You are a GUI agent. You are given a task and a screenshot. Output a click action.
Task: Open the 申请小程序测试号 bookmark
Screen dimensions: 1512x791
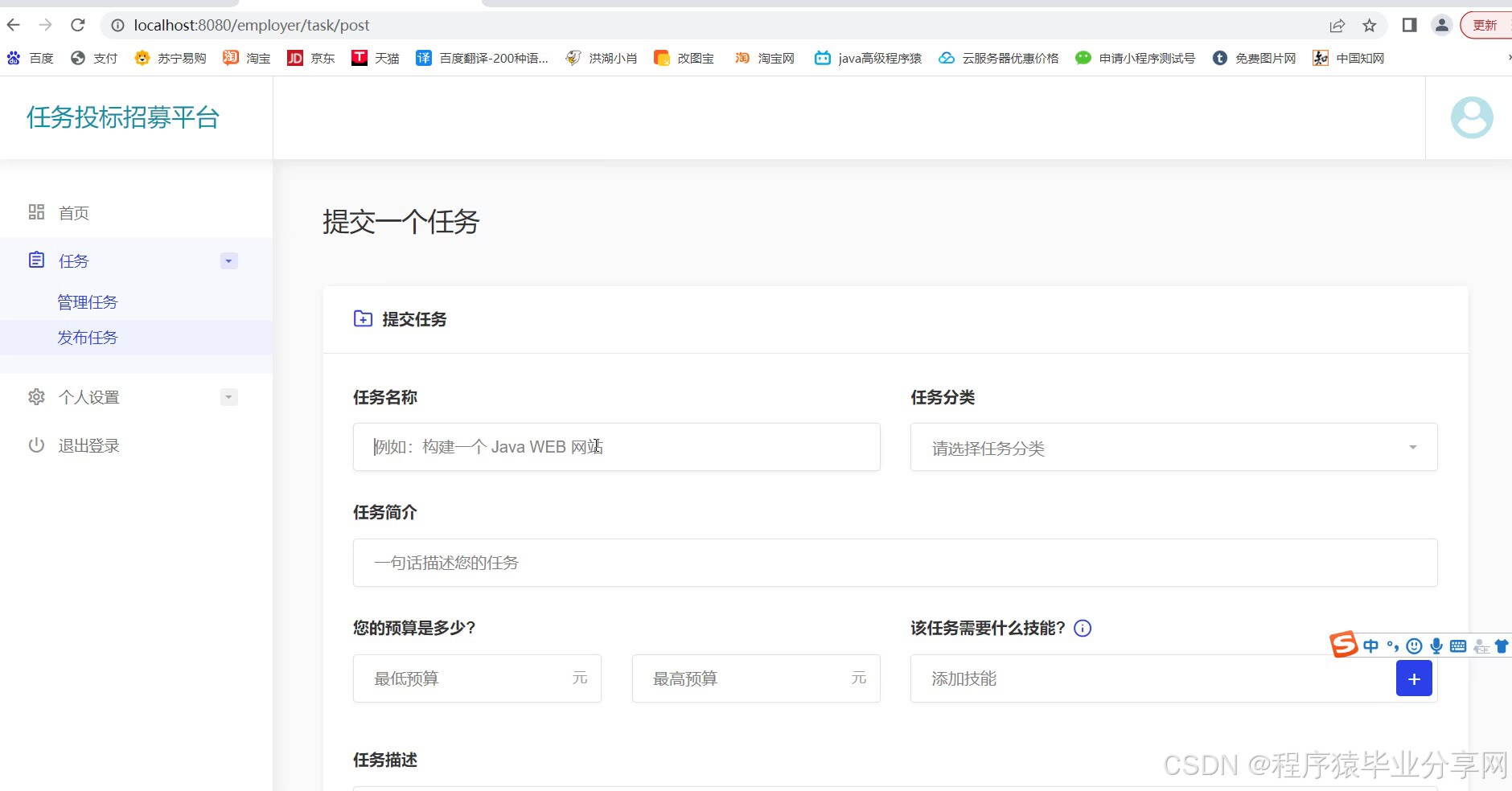click(x=1135, y=58)
